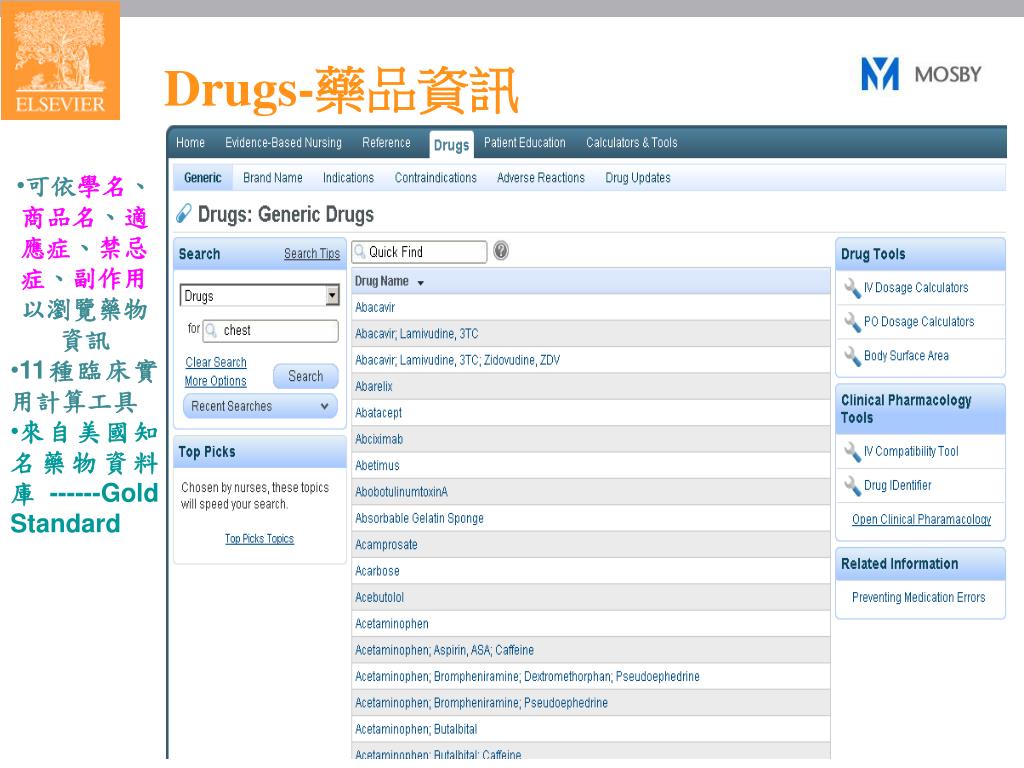Open the Acetaminophen; Butalbital entry

[x=416, y=729]
